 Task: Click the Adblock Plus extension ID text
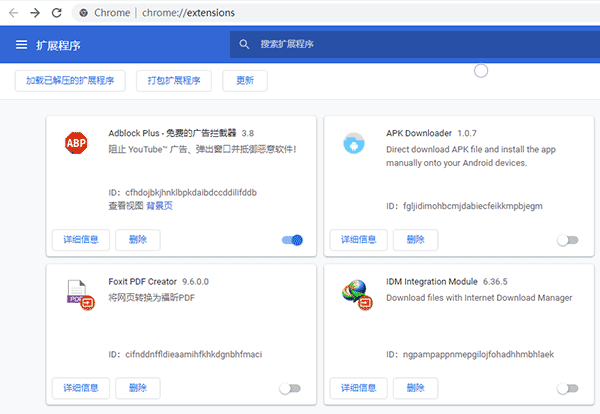(191, 192)
